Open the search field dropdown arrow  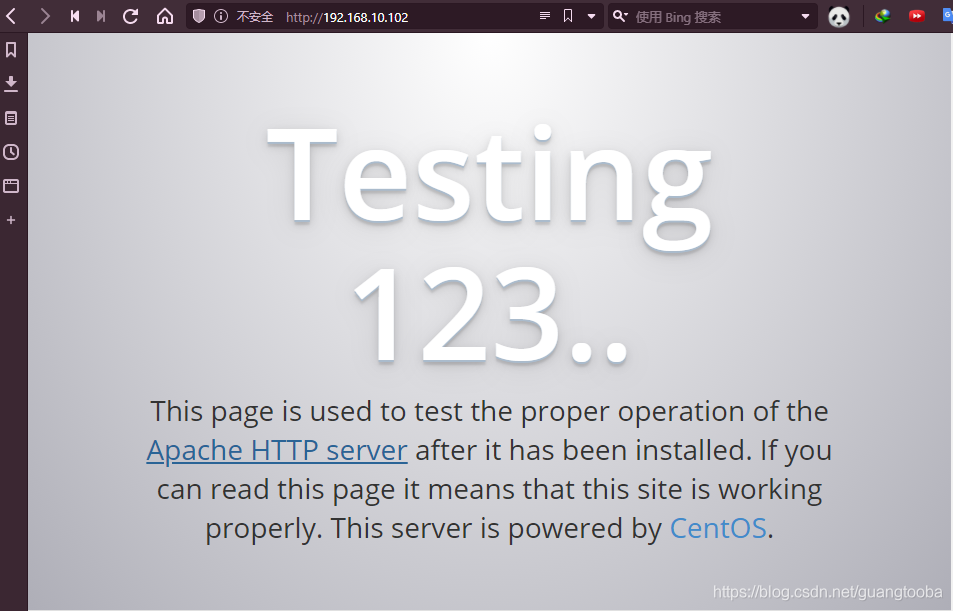(x=805, y=16)
